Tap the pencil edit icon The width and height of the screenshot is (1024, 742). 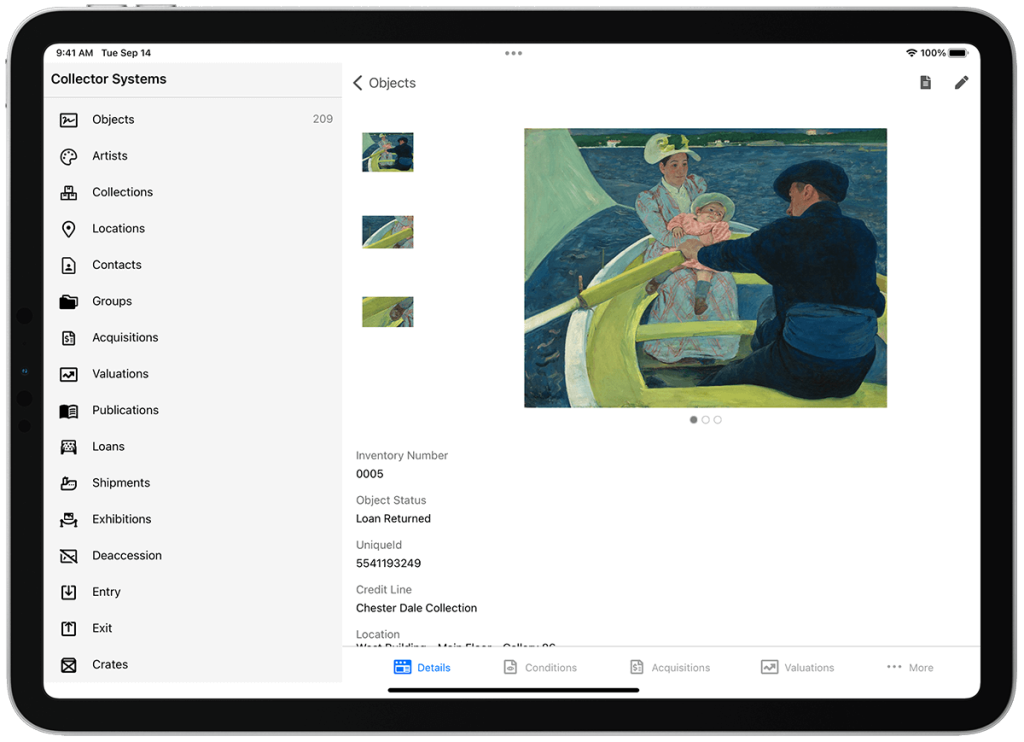point(961,83)
